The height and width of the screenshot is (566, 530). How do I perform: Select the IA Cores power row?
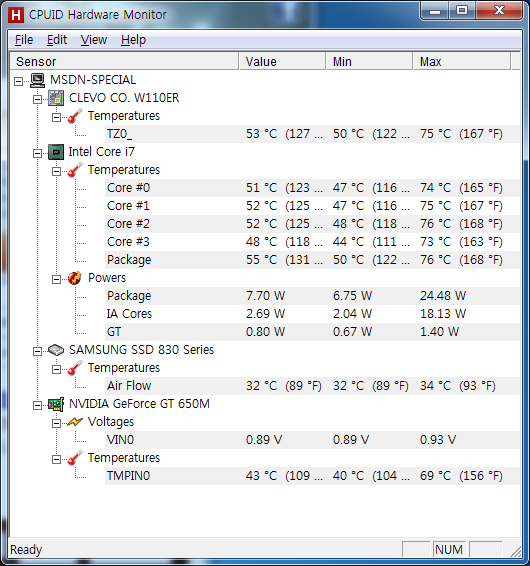[312, 314]
